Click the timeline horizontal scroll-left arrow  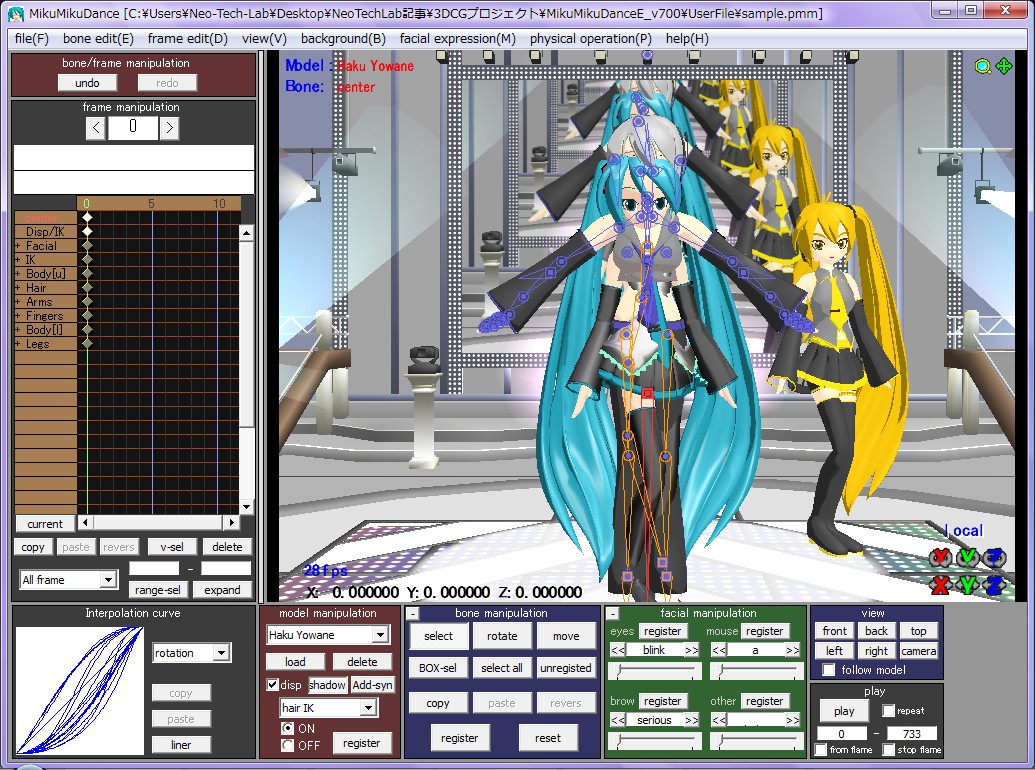(85, 523)
